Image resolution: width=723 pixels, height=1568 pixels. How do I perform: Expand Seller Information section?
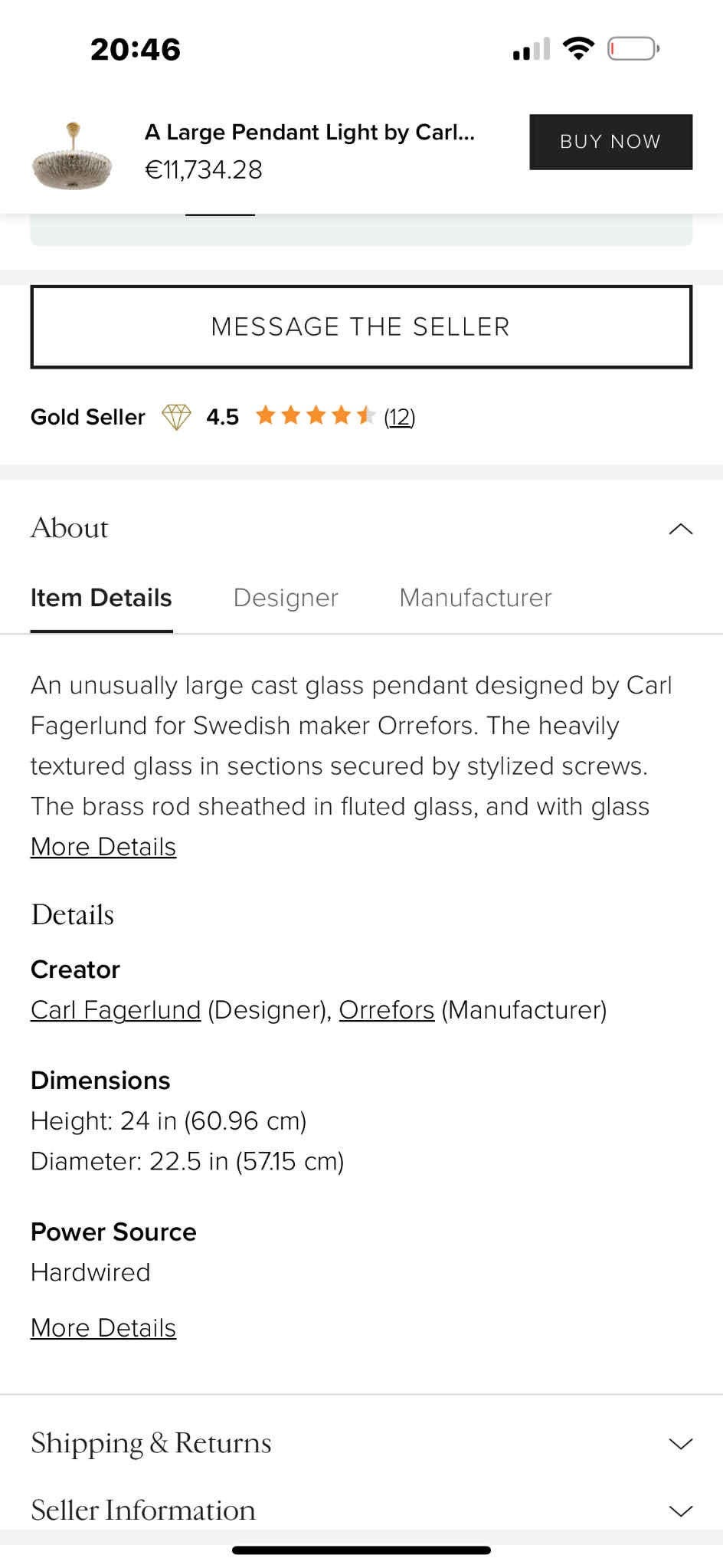[680, 1511]
